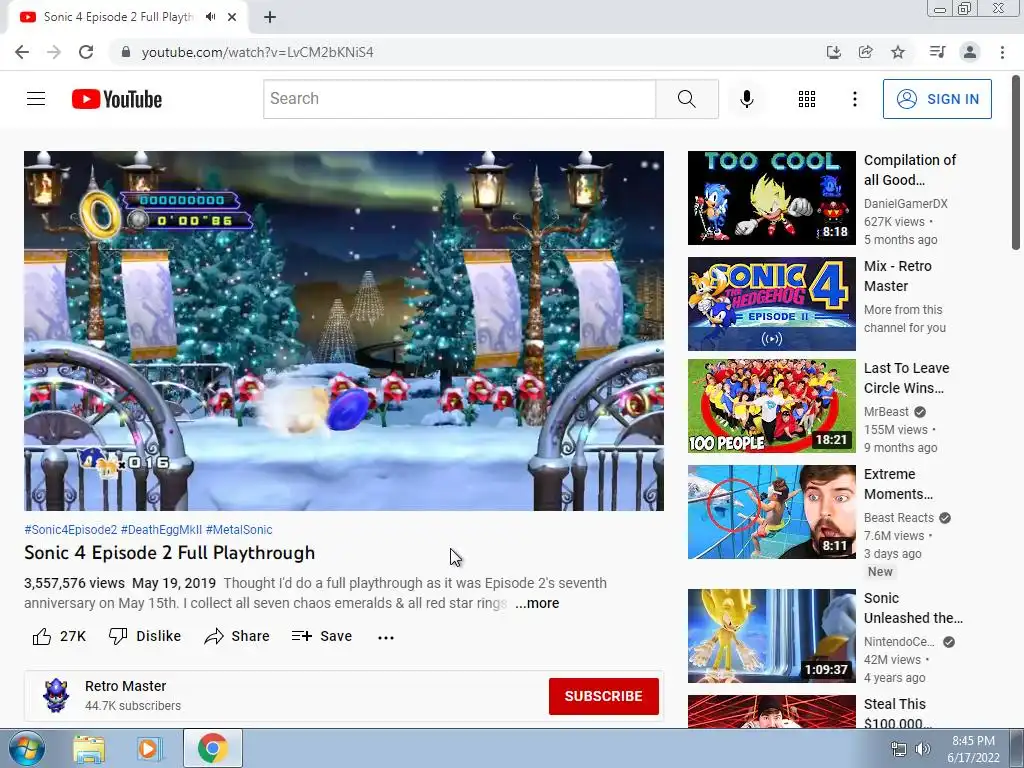Bookmark this page with star icon
Screen dimensions: 1024x768
[898, 52]
